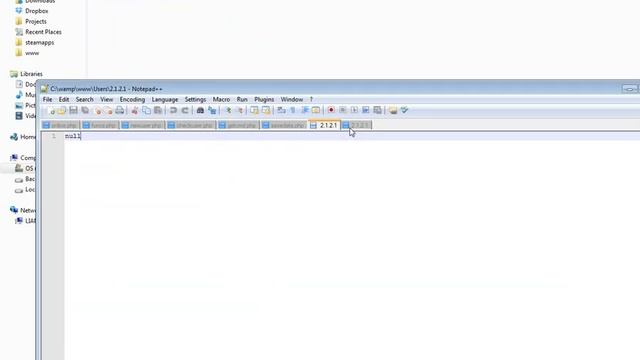Click the Notepad++ title bar path
The width and height of the screenshot is (640, 360).
click(x=106, y=89)
